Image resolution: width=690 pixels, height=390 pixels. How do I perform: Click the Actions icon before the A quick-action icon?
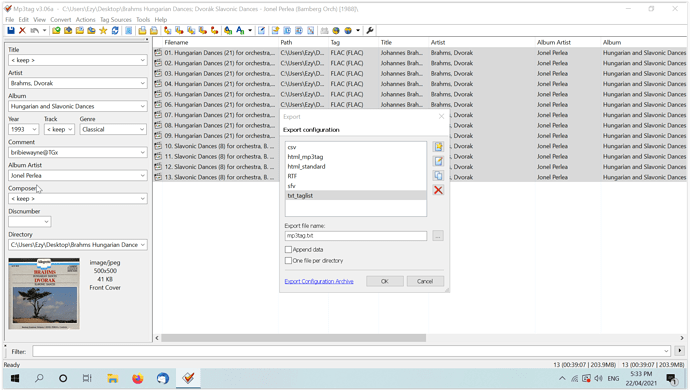(228, 30)
